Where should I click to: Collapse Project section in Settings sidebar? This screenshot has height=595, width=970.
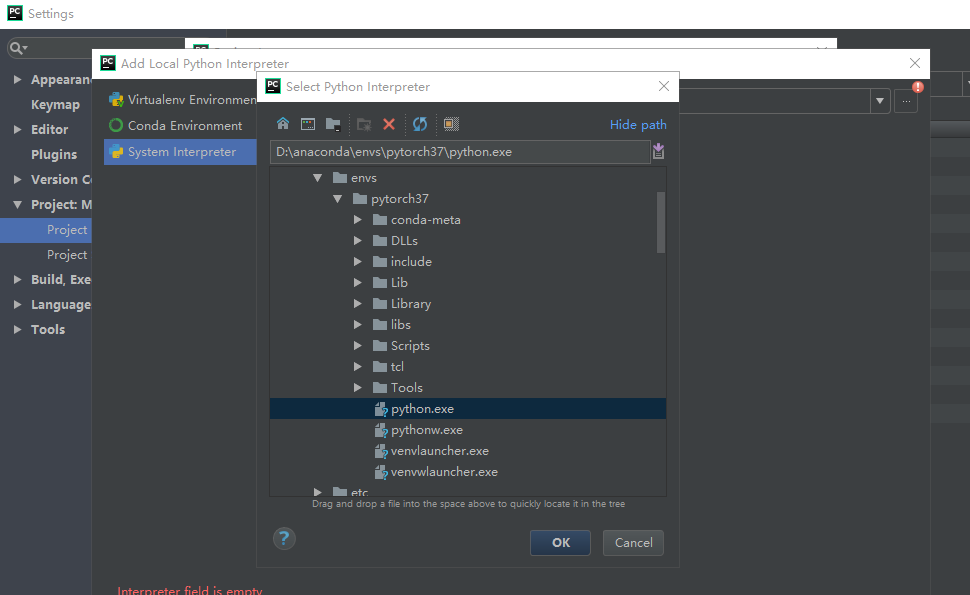pos(17,205)
